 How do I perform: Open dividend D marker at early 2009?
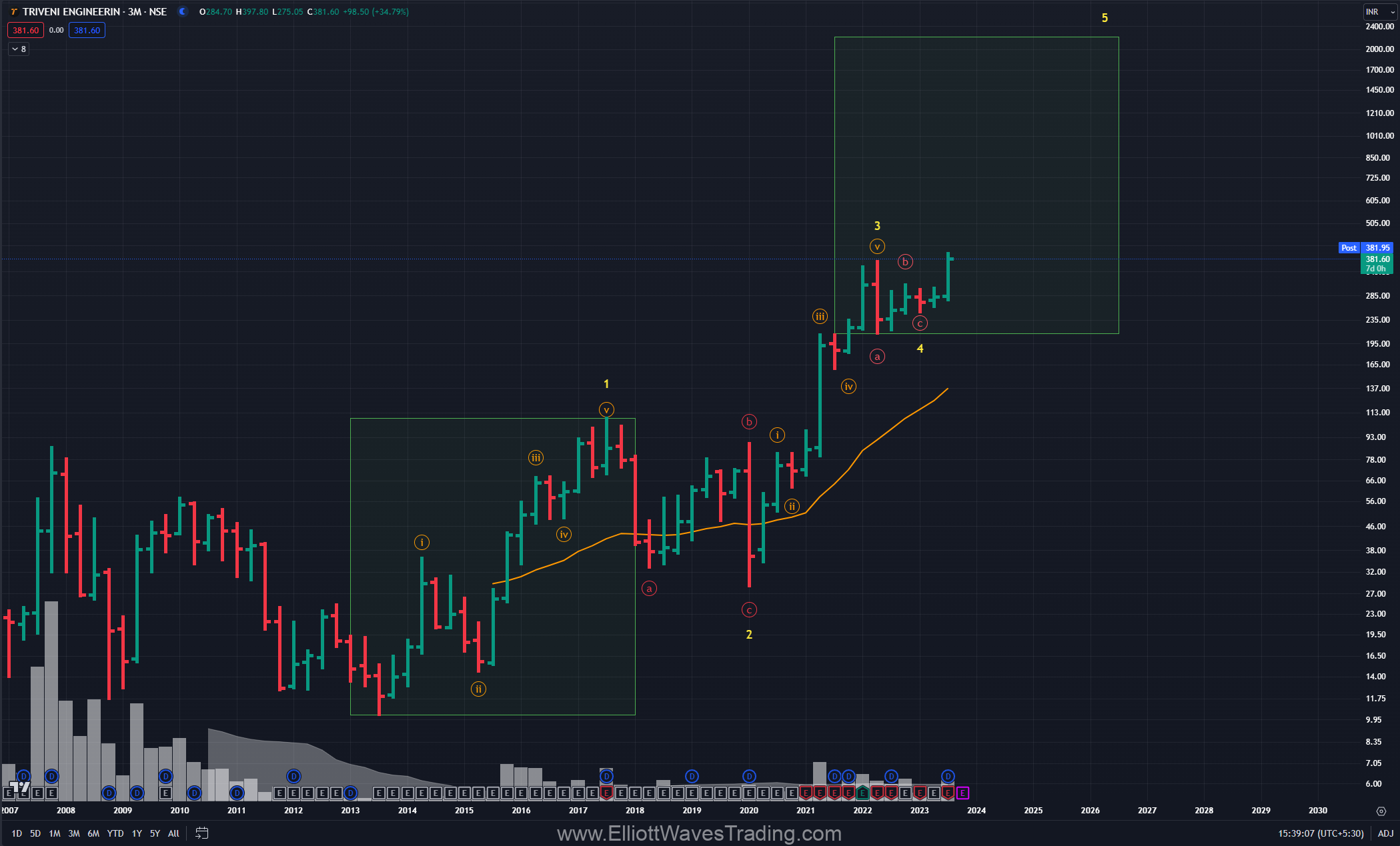tap(137, 793)
